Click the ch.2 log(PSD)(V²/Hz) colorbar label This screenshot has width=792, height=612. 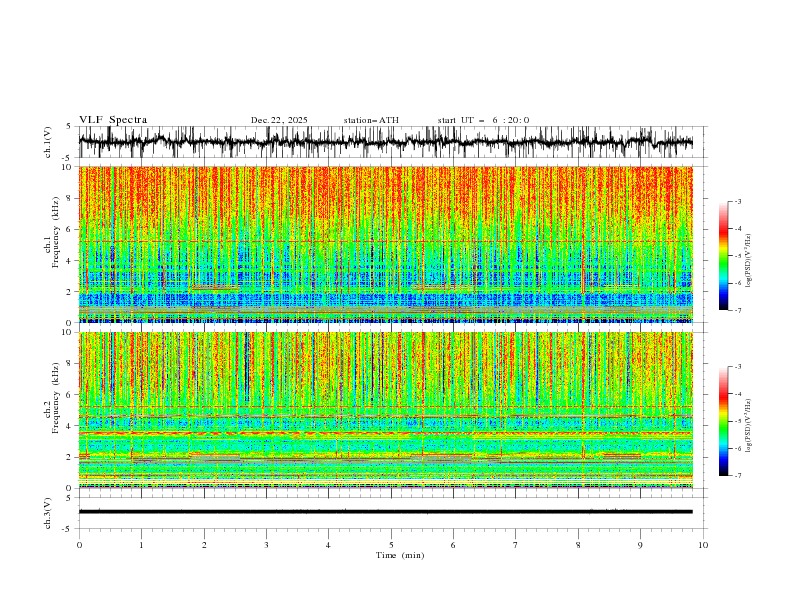[749, 426]
